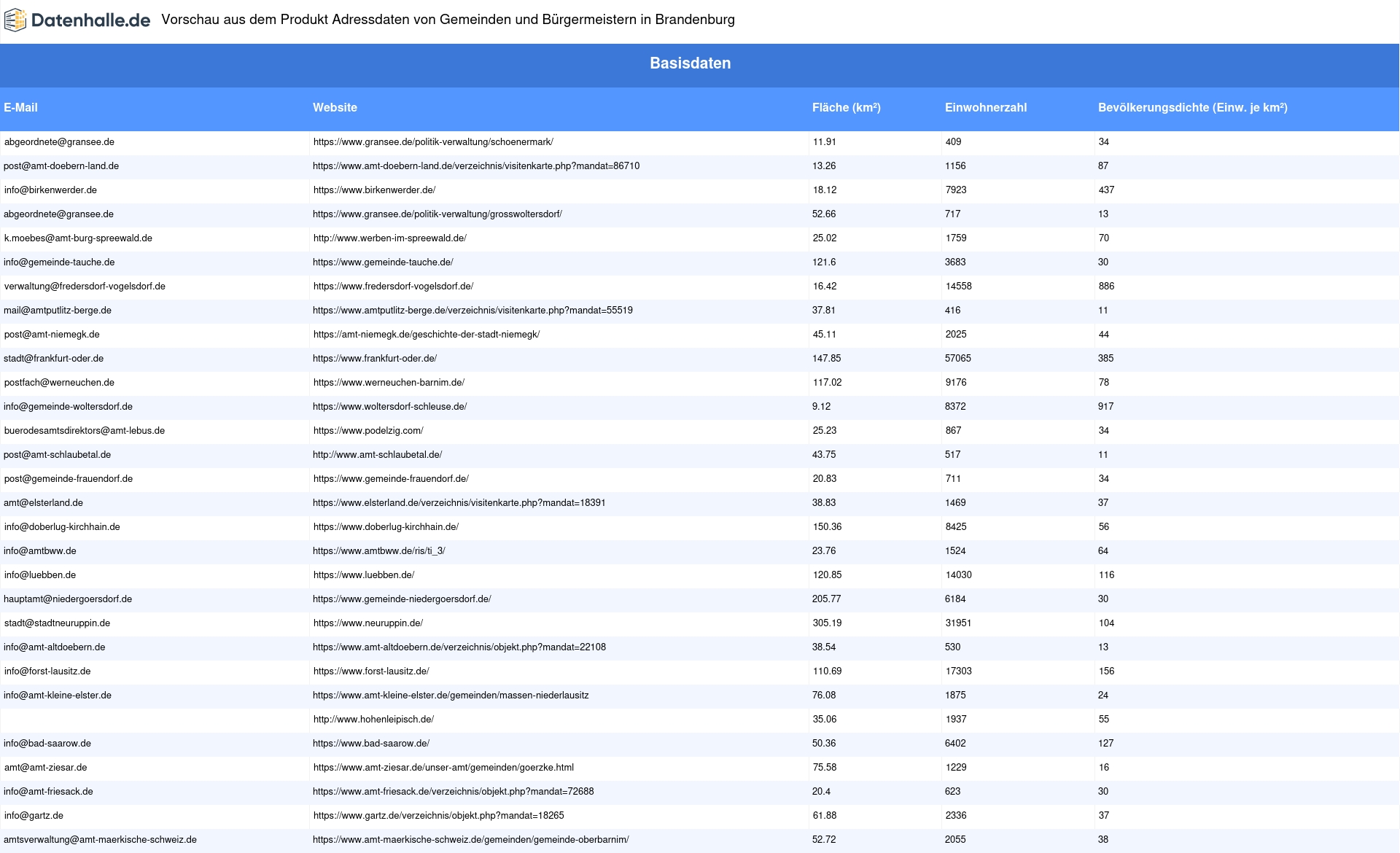Screen dimensions: 1400x853
Task: Click email info@gartz.de
Action: 34,816
